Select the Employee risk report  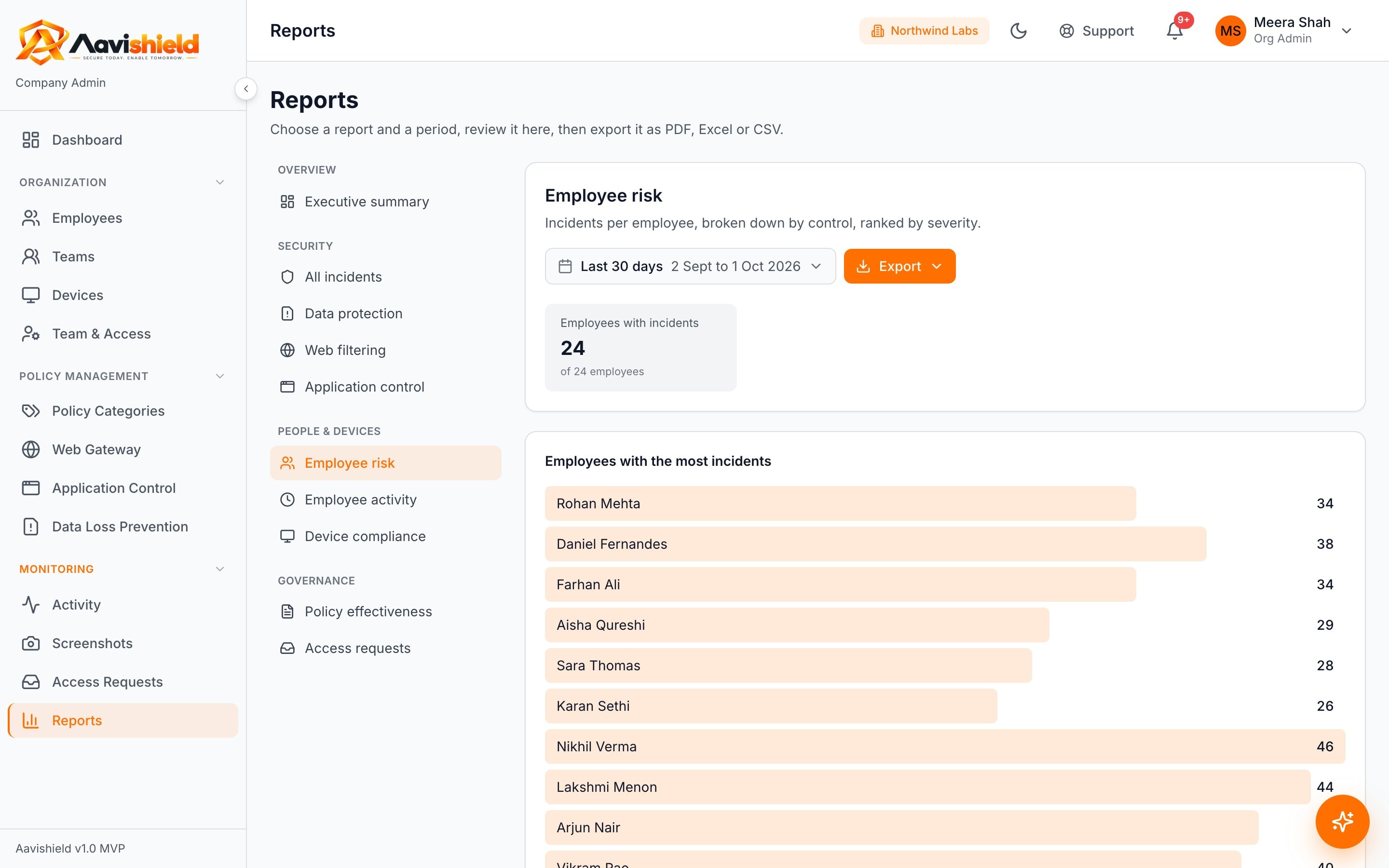click(x=385, y=463)
